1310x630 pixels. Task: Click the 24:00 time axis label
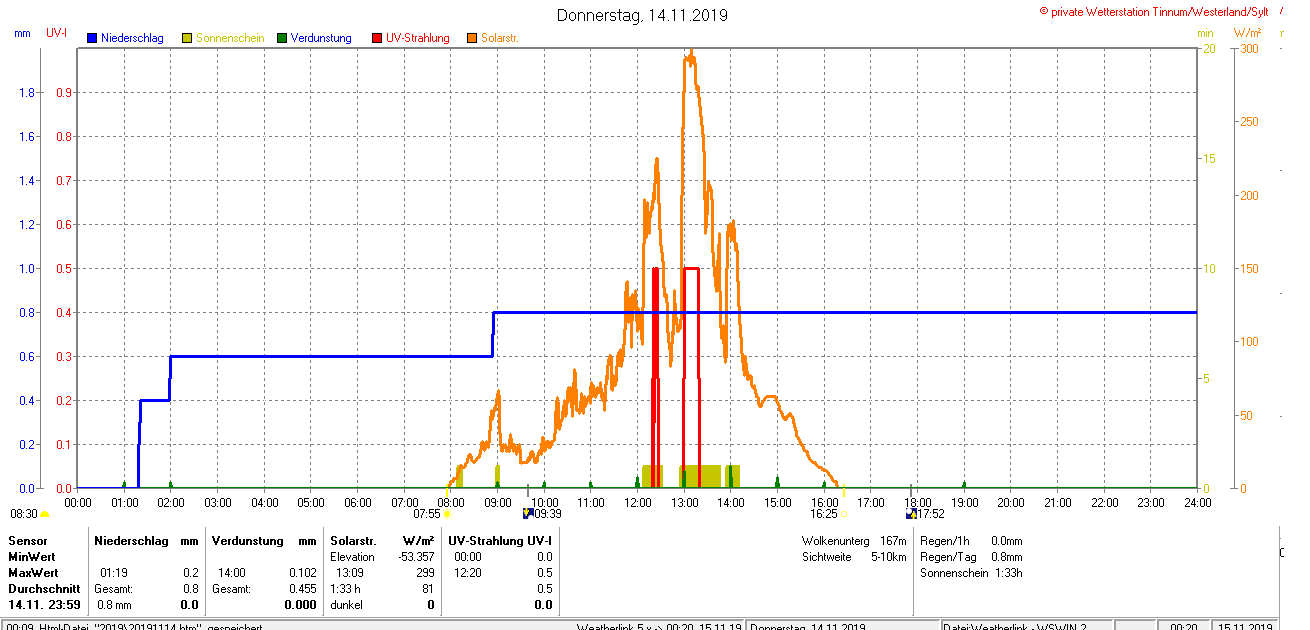1197,502
